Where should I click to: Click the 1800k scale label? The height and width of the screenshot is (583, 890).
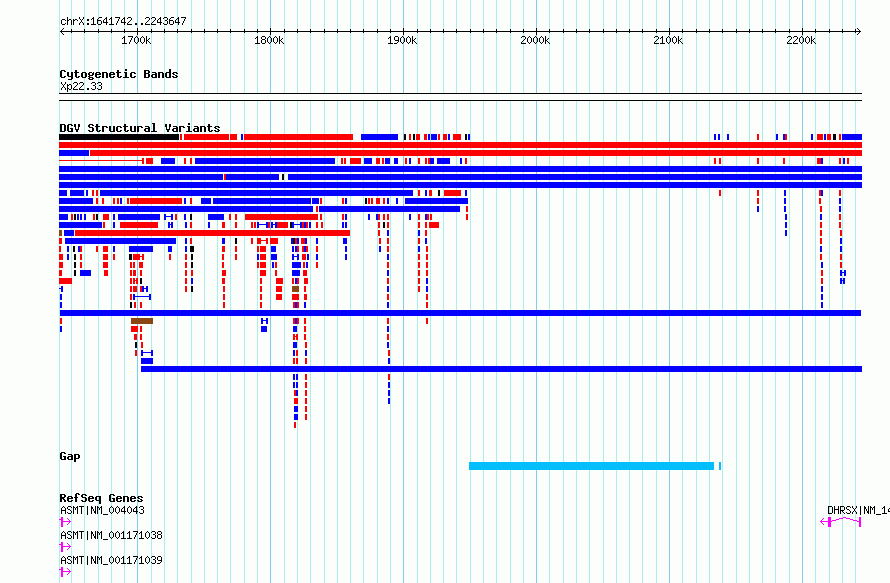[269, 40]
